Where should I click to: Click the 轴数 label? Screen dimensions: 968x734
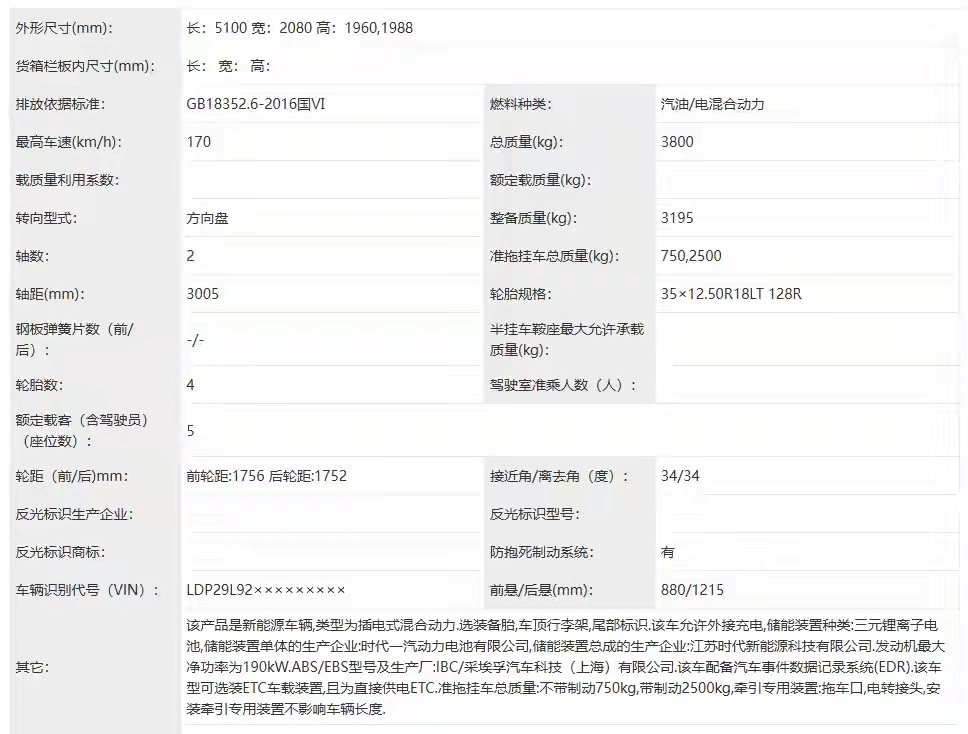[32, 256]
